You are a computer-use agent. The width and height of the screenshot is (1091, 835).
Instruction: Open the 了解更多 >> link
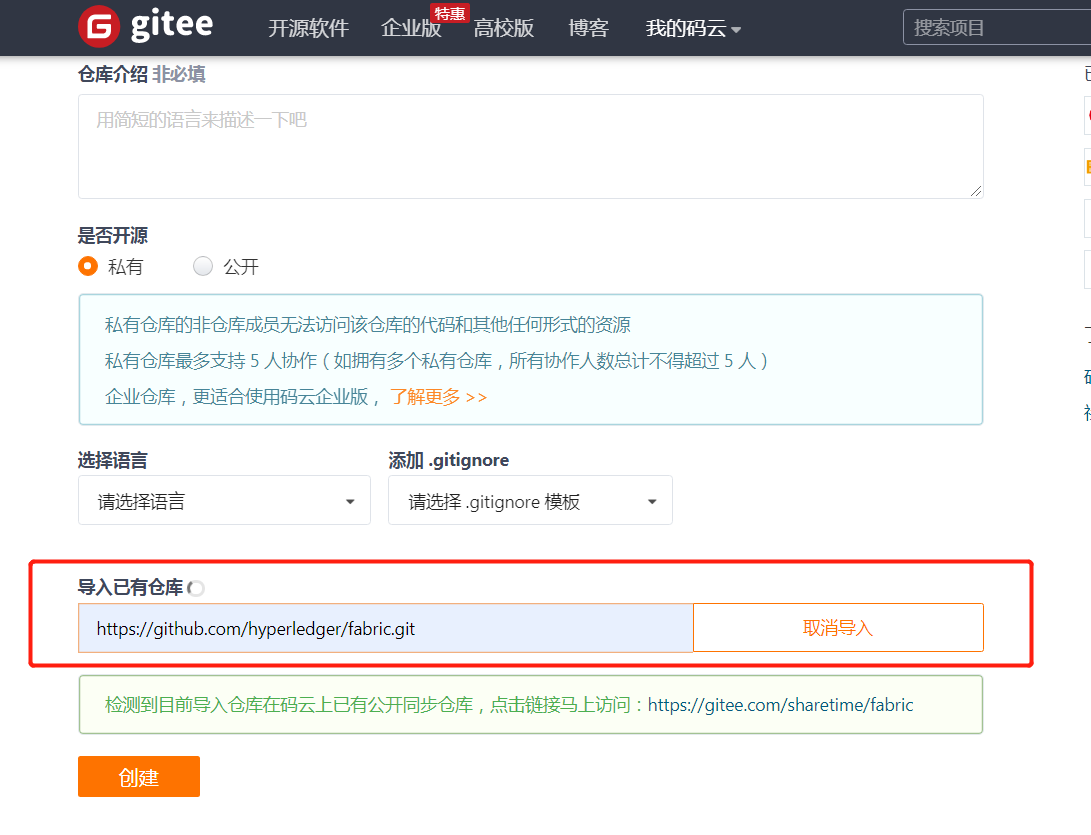coord(438,397)
